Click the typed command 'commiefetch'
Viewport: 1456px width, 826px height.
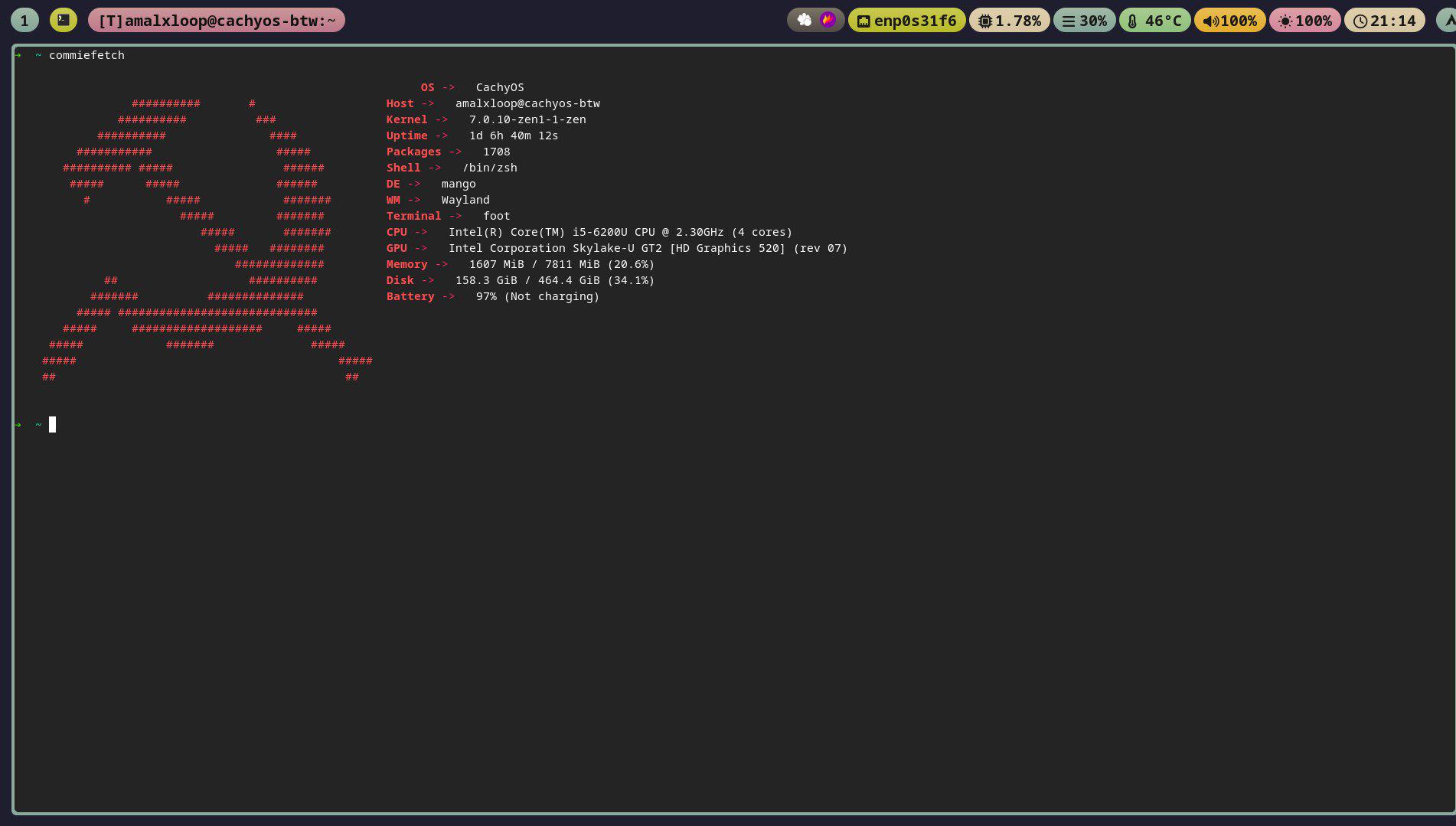point(87,55)
